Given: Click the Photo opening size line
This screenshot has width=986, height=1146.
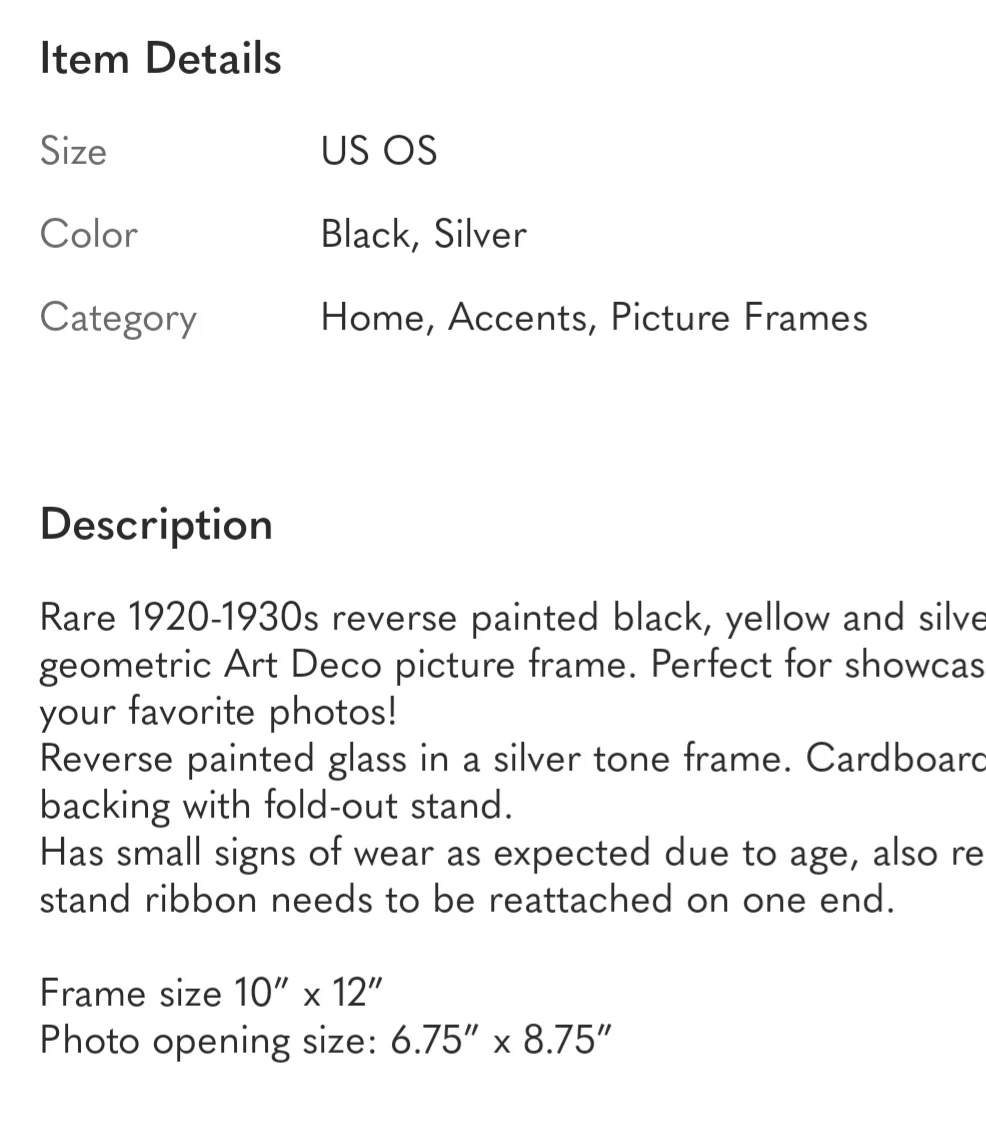Looking at the screenshot, I should point(325,1040).
